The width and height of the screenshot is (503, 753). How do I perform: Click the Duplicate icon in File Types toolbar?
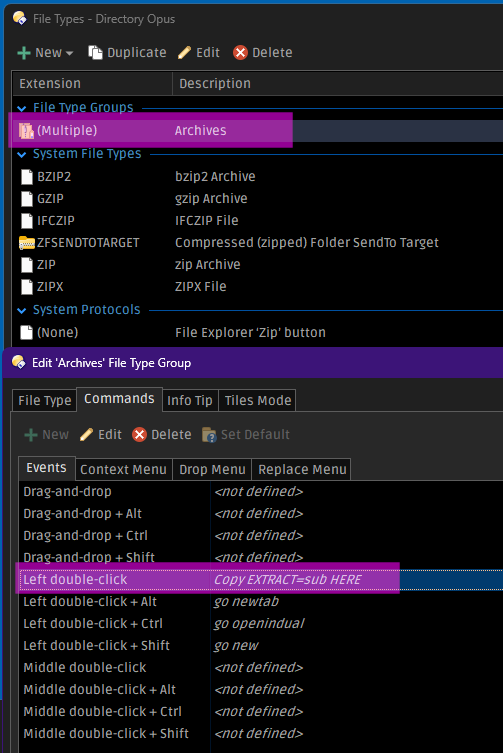click(95, 52)
